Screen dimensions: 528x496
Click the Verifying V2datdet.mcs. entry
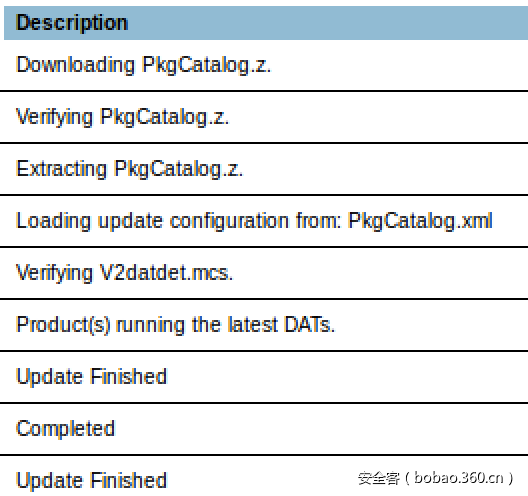pyautogui.click(x=264, y=273)
